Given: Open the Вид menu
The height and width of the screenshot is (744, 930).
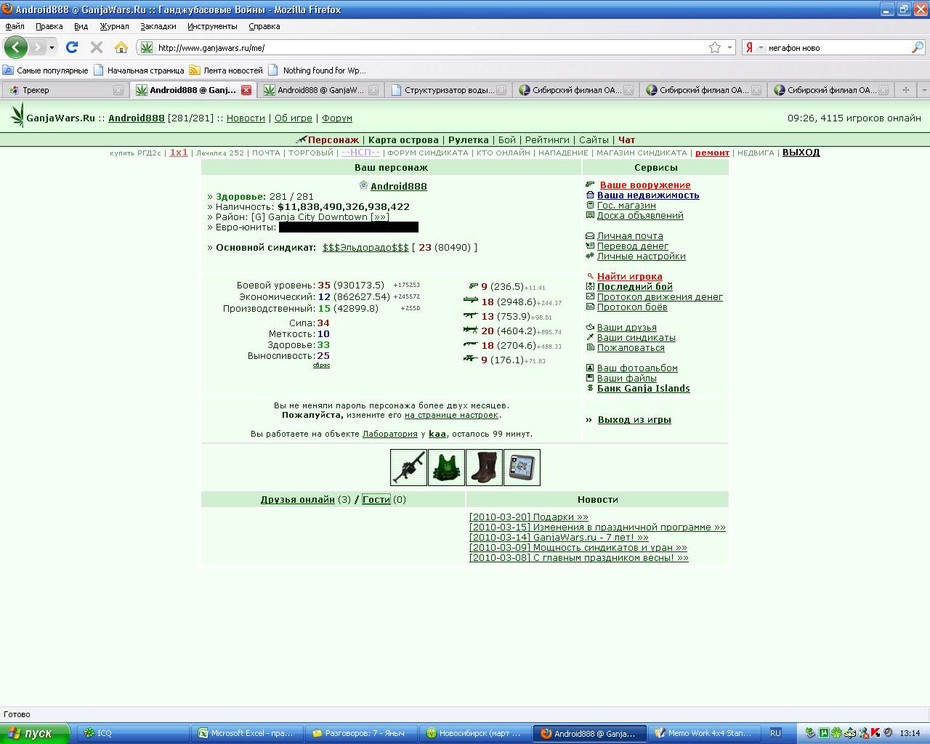Looking at the screenshot, I should (81, 26).
